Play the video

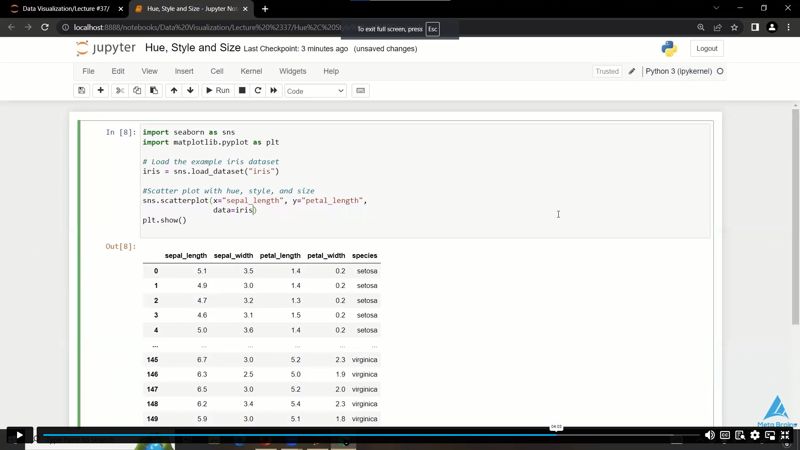19,435
